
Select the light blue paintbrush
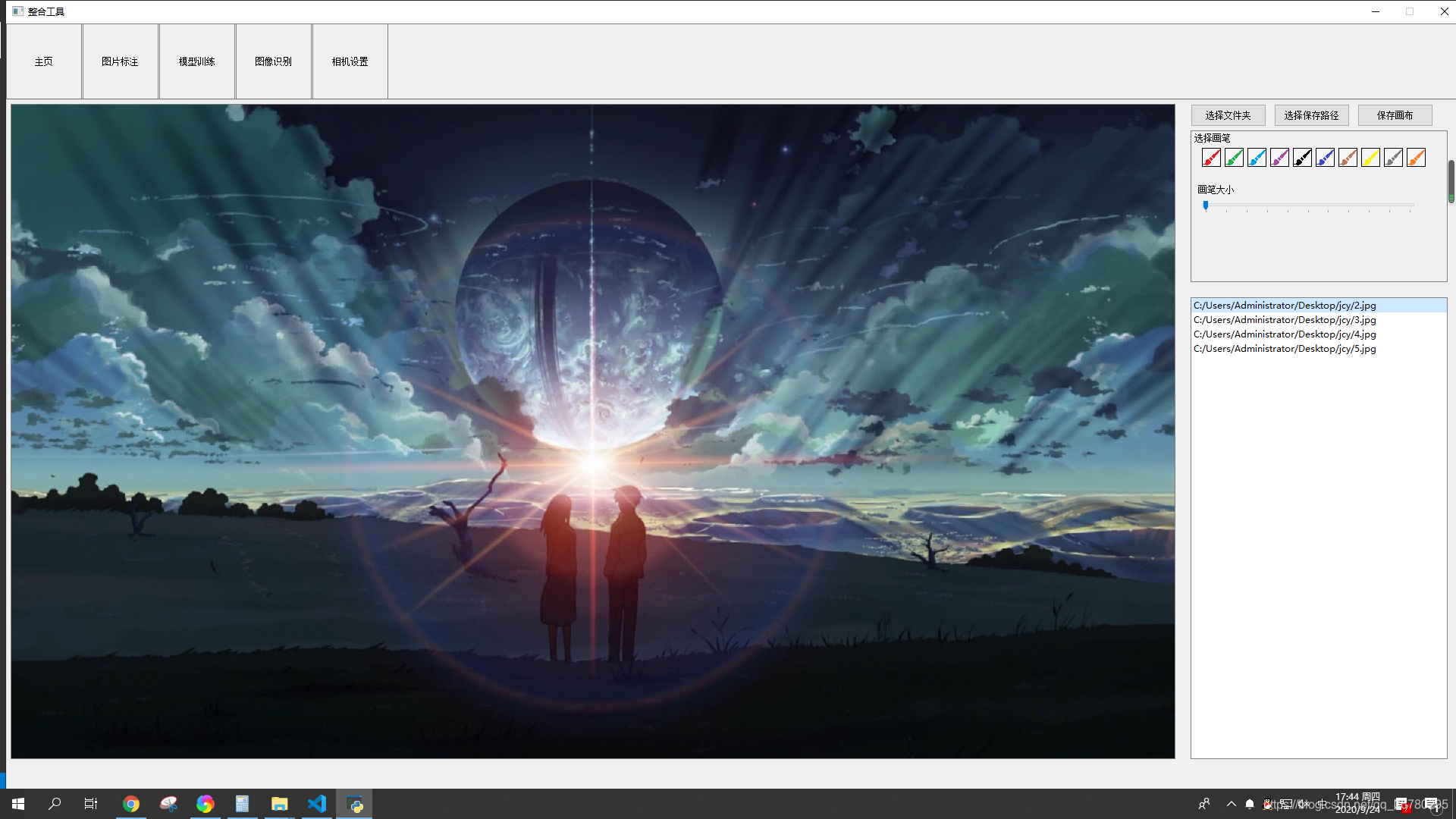1257,158
